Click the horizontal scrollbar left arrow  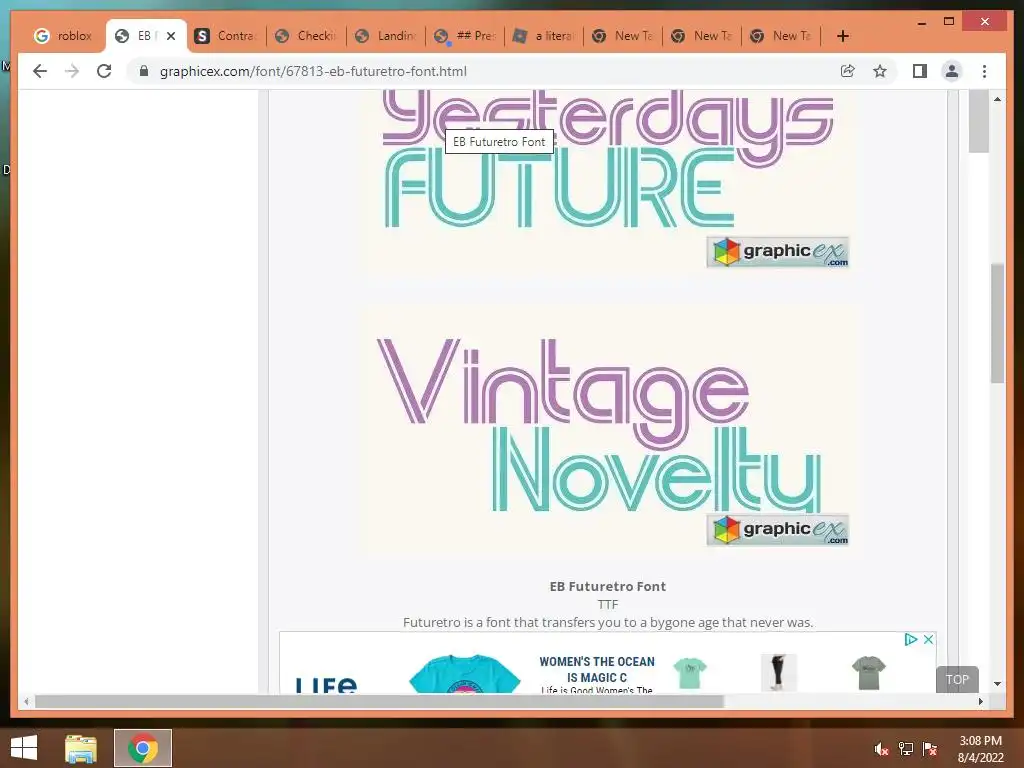tap(26, 701)
